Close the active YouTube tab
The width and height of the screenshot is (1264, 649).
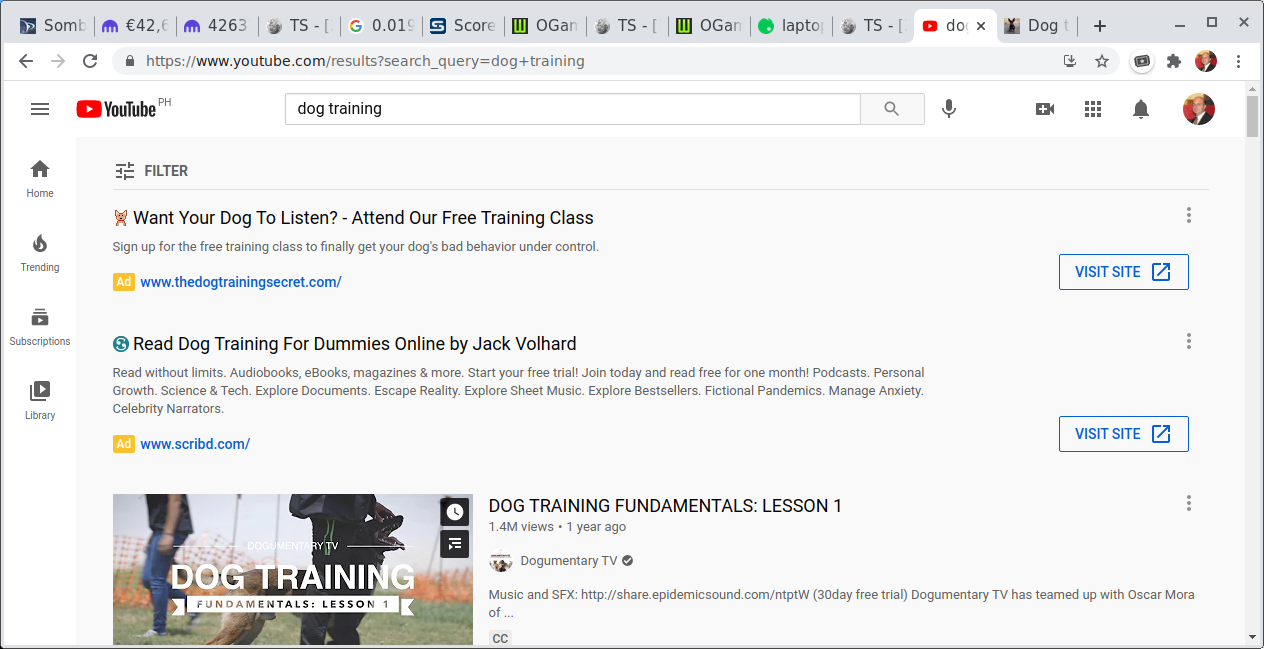pyautogui.click(x=982, y=26)
